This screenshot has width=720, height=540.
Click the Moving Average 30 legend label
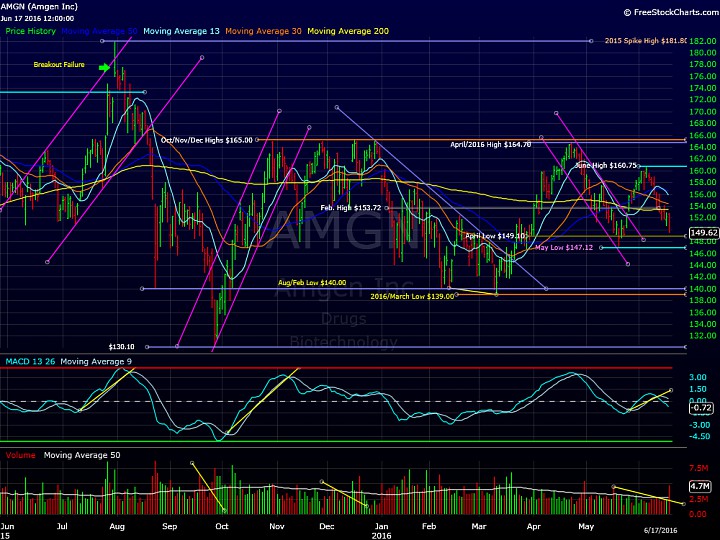tap(263, 31)
